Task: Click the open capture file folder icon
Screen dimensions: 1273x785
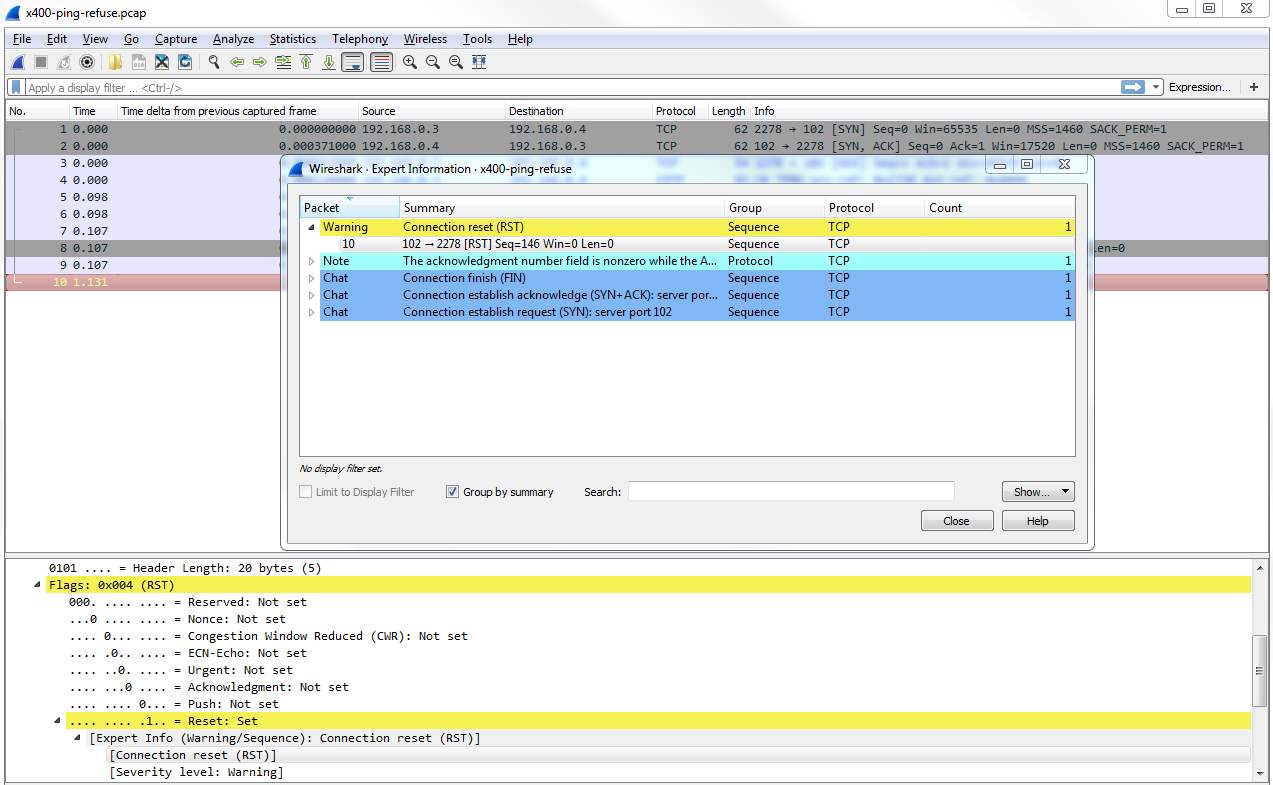Action: click(x=116, y=62)
